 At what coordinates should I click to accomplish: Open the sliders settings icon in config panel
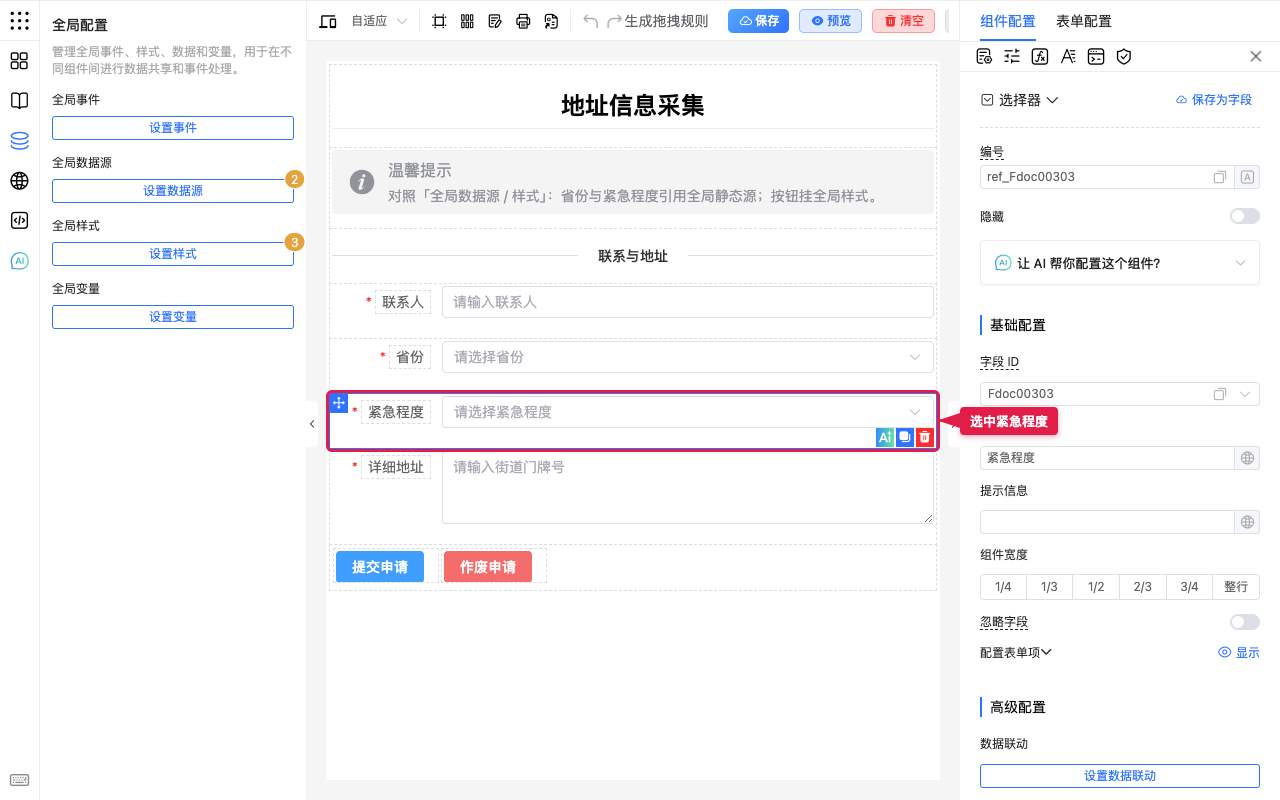[1012, 56]
